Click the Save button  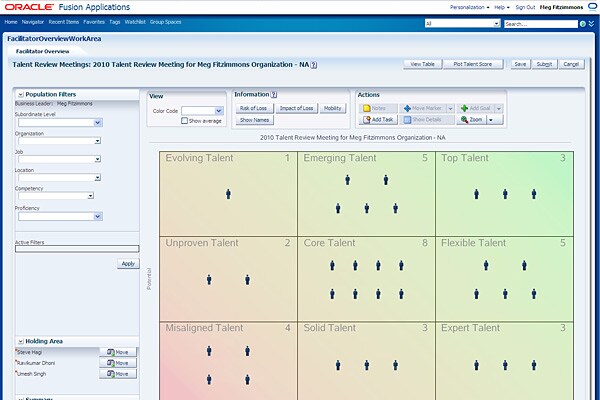tap(520, 64)
